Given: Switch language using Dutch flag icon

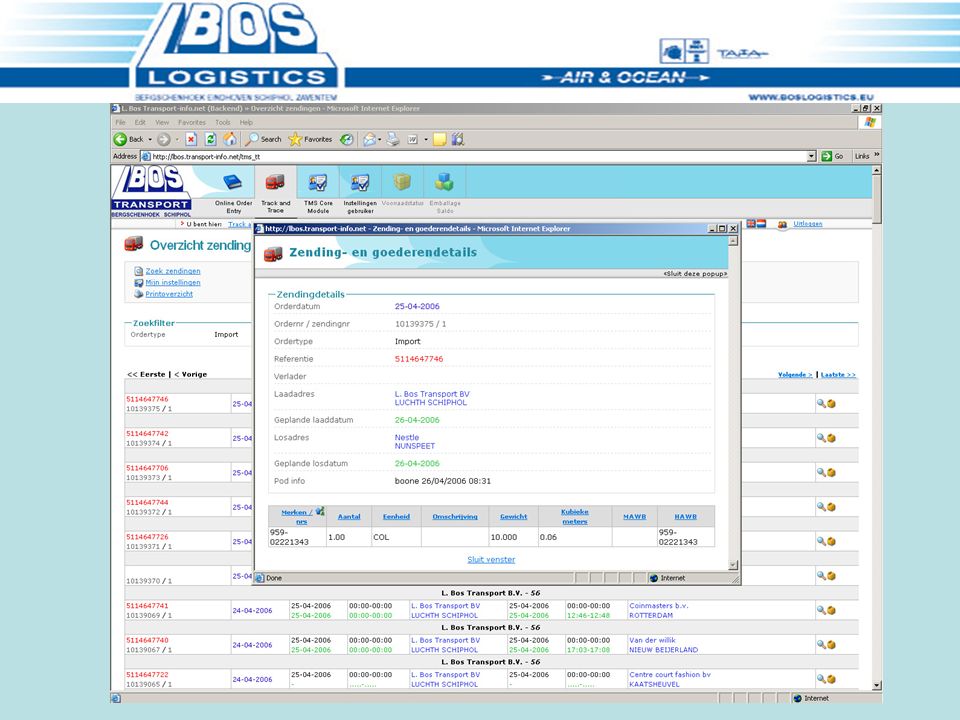Looking at the screenshot, I should tap(761, 224).
